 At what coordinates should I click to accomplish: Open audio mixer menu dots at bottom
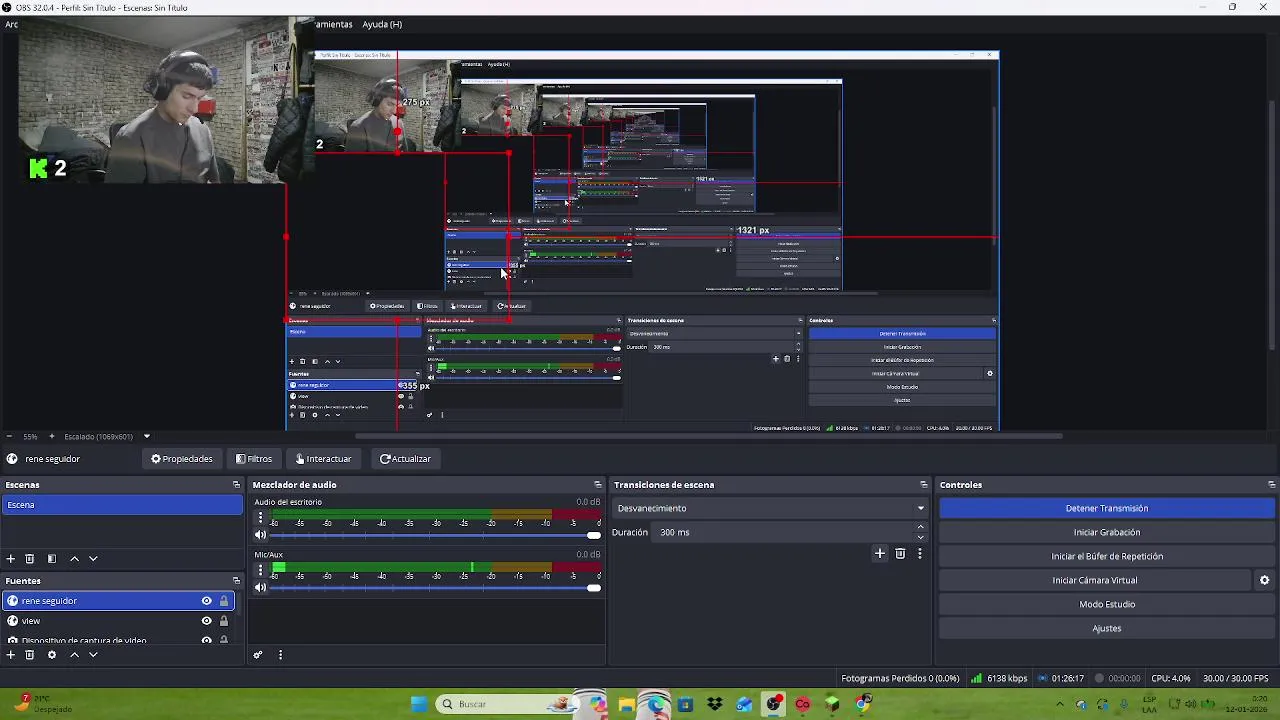point(280,655)
